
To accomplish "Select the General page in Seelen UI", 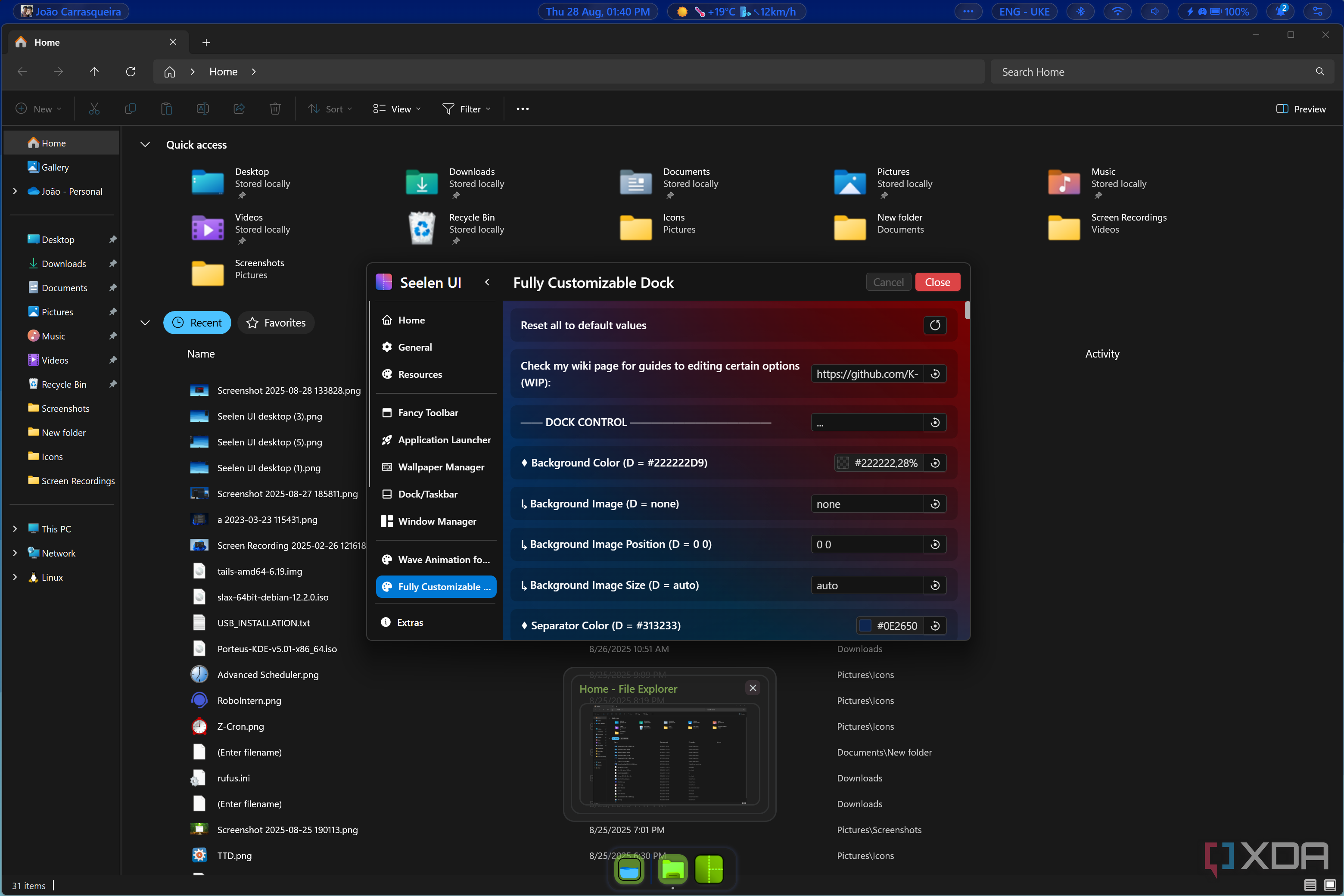I will tap(436, 348).
